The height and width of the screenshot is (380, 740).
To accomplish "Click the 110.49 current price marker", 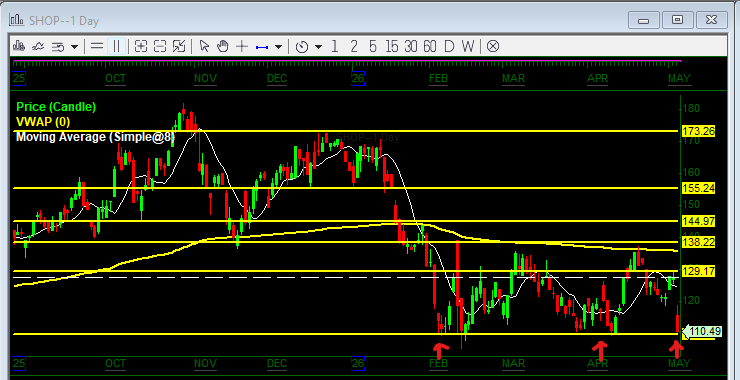I will pos(702,332).
